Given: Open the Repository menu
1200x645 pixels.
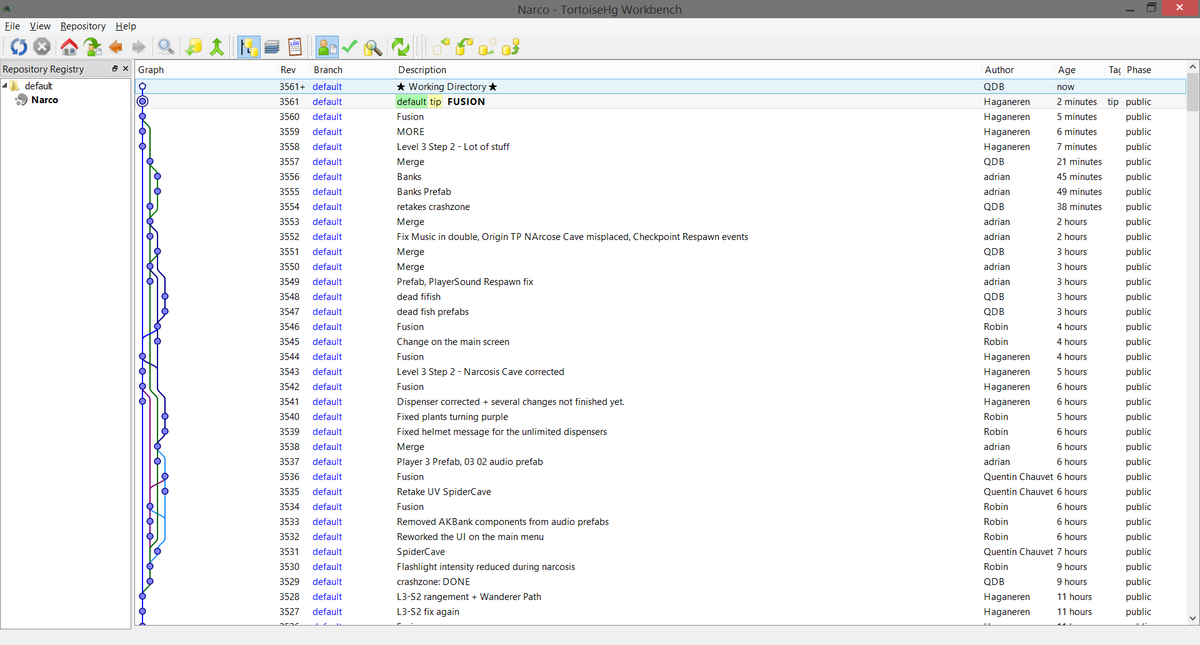Looking at the screenshot, I should [83, 26].
